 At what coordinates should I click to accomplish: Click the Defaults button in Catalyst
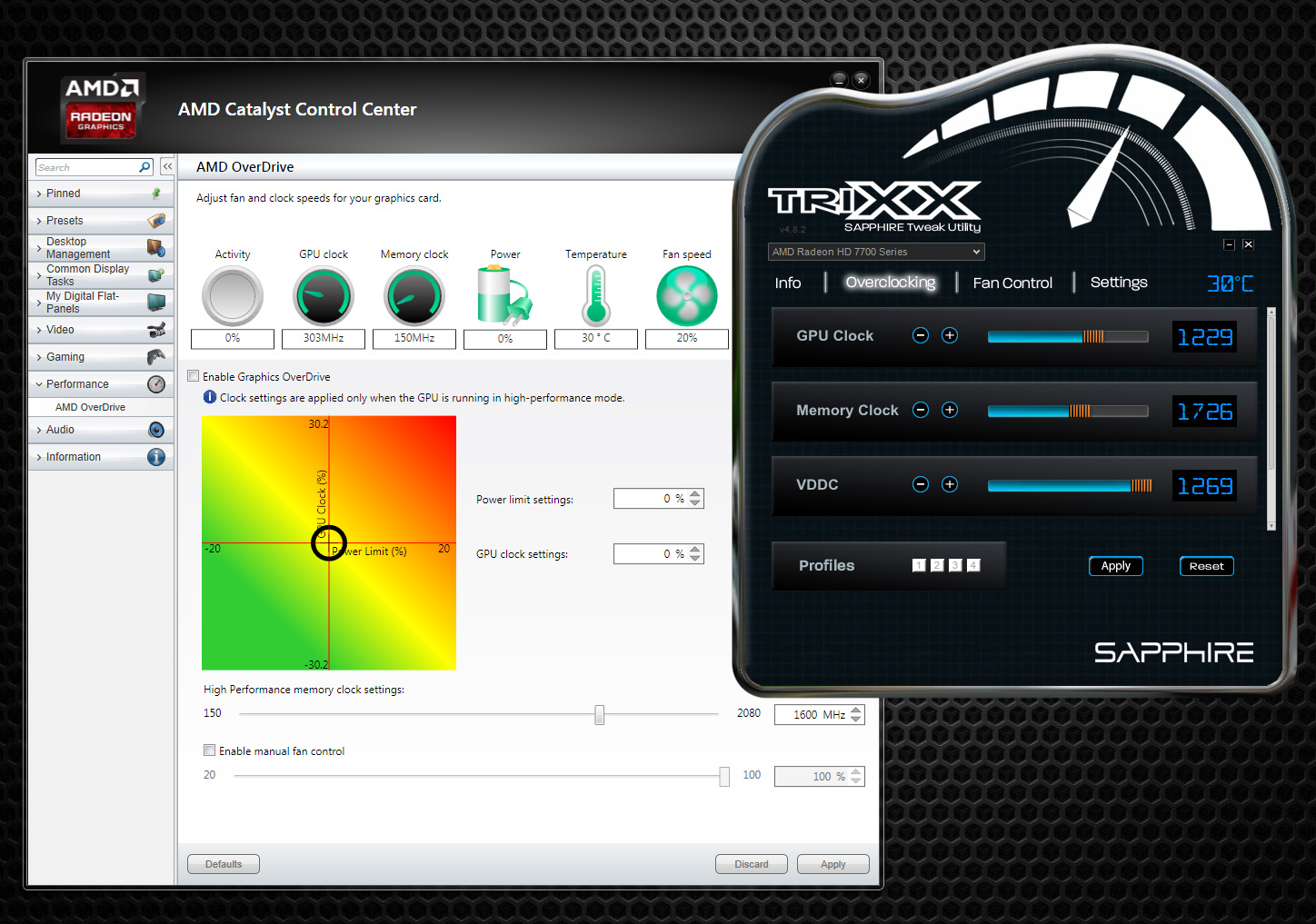tap(224, 864)
